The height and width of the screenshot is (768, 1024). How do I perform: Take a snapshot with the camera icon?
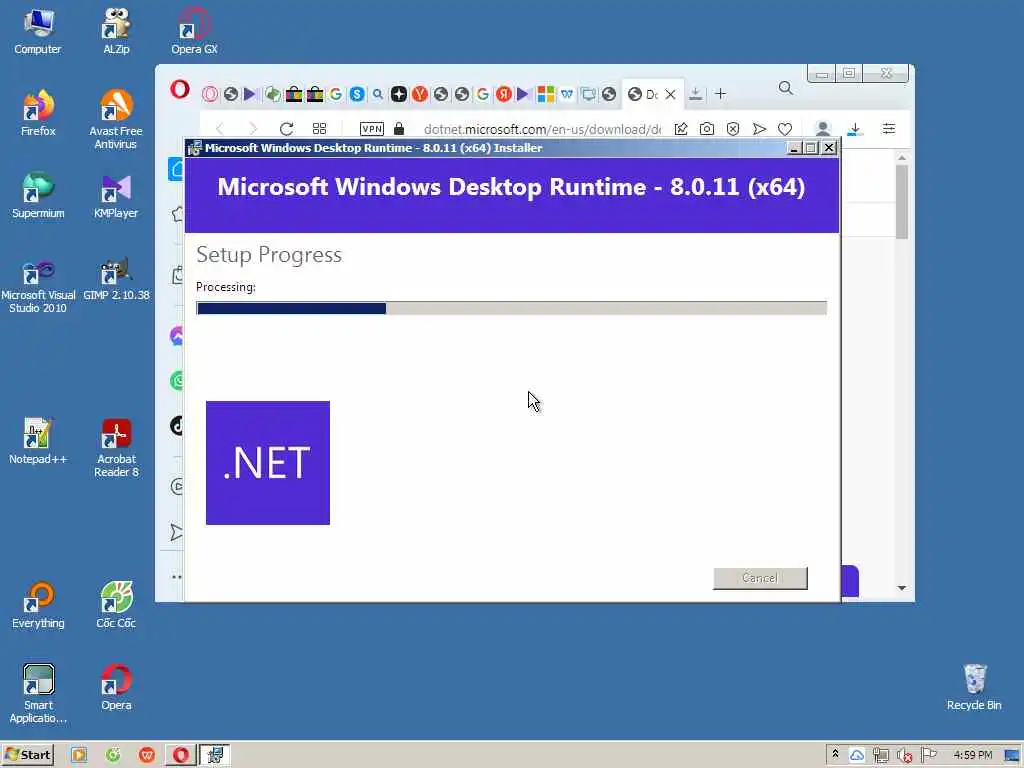(x=707, y=129)
